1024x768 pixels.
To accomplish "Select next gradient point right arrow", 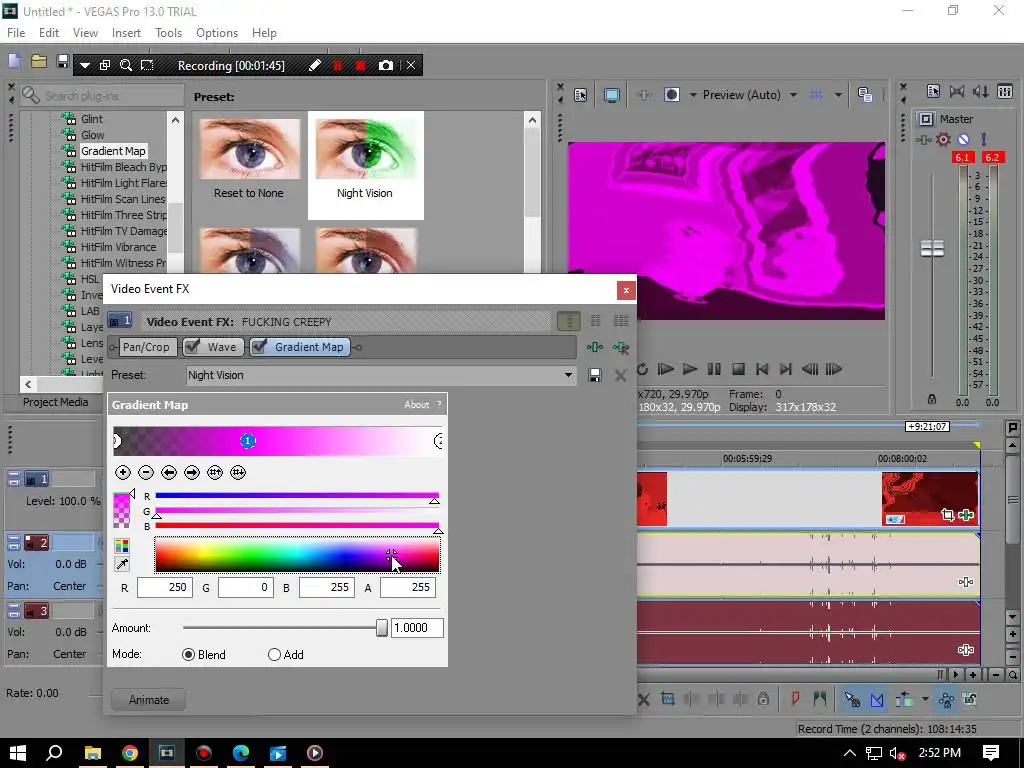I will (x=191, y=472).
